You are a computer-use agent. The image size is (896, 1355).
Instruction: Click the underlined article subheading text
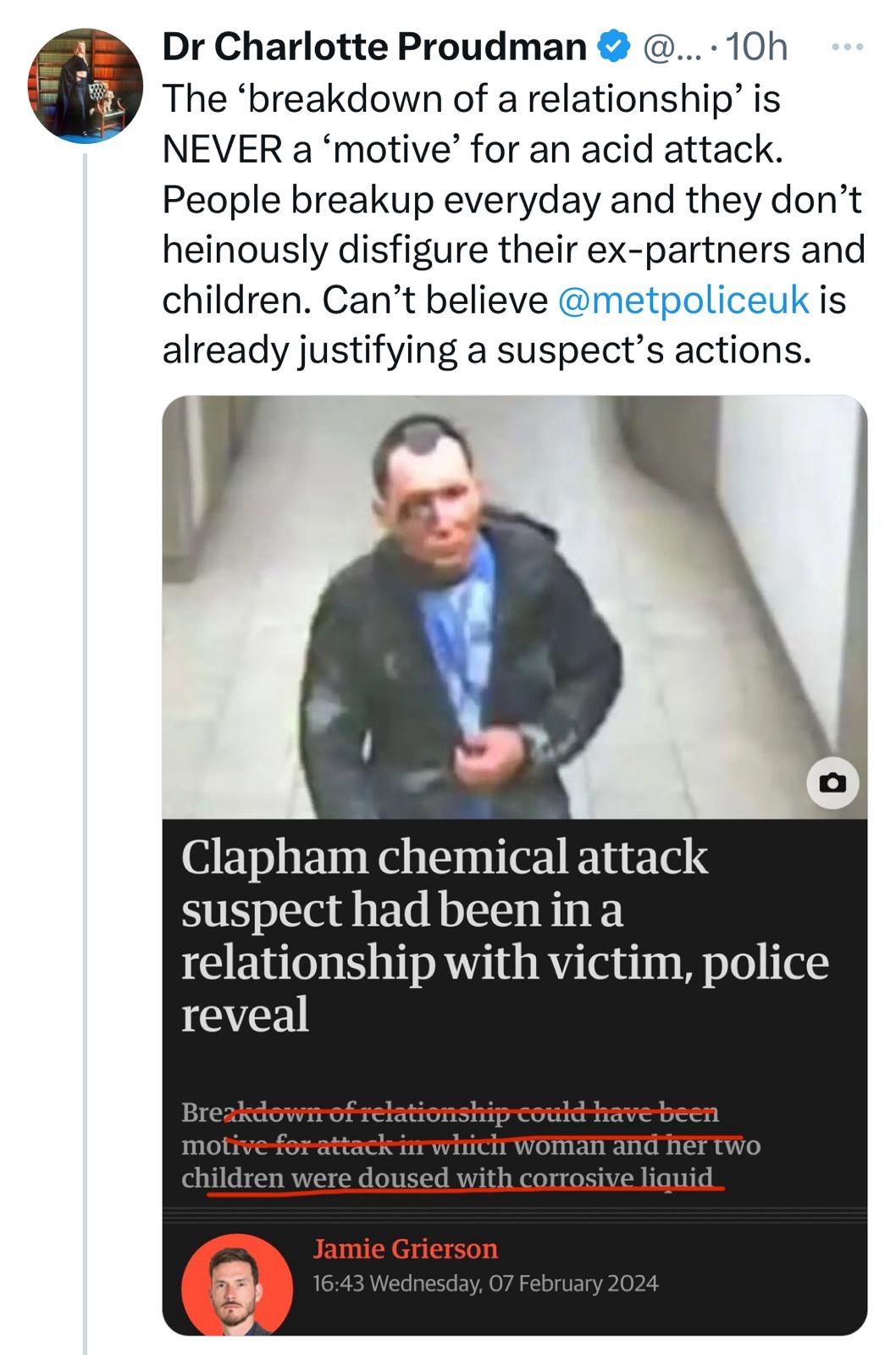click(471, 1145)
